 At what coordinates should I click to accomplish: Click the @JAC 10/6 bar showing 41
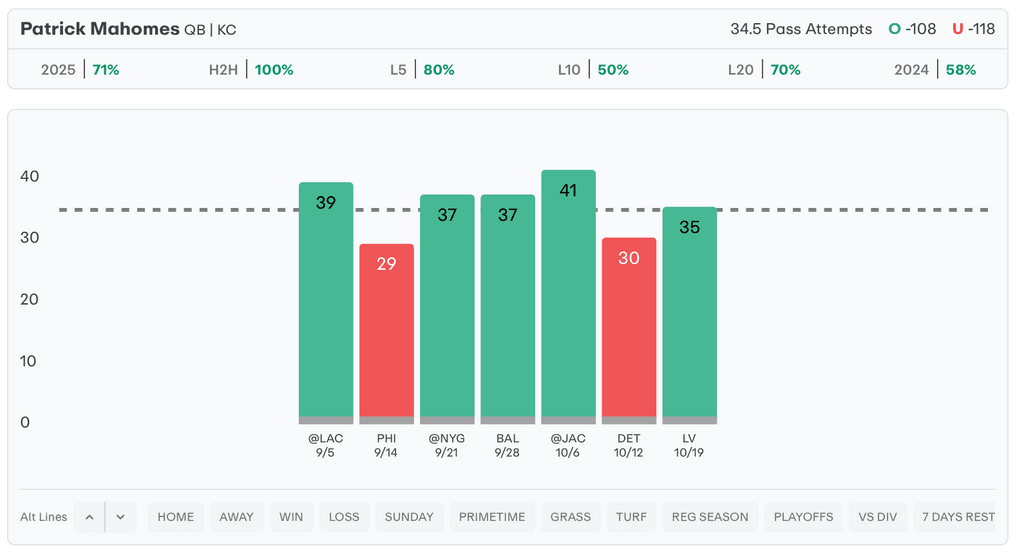tap(568, 295)
